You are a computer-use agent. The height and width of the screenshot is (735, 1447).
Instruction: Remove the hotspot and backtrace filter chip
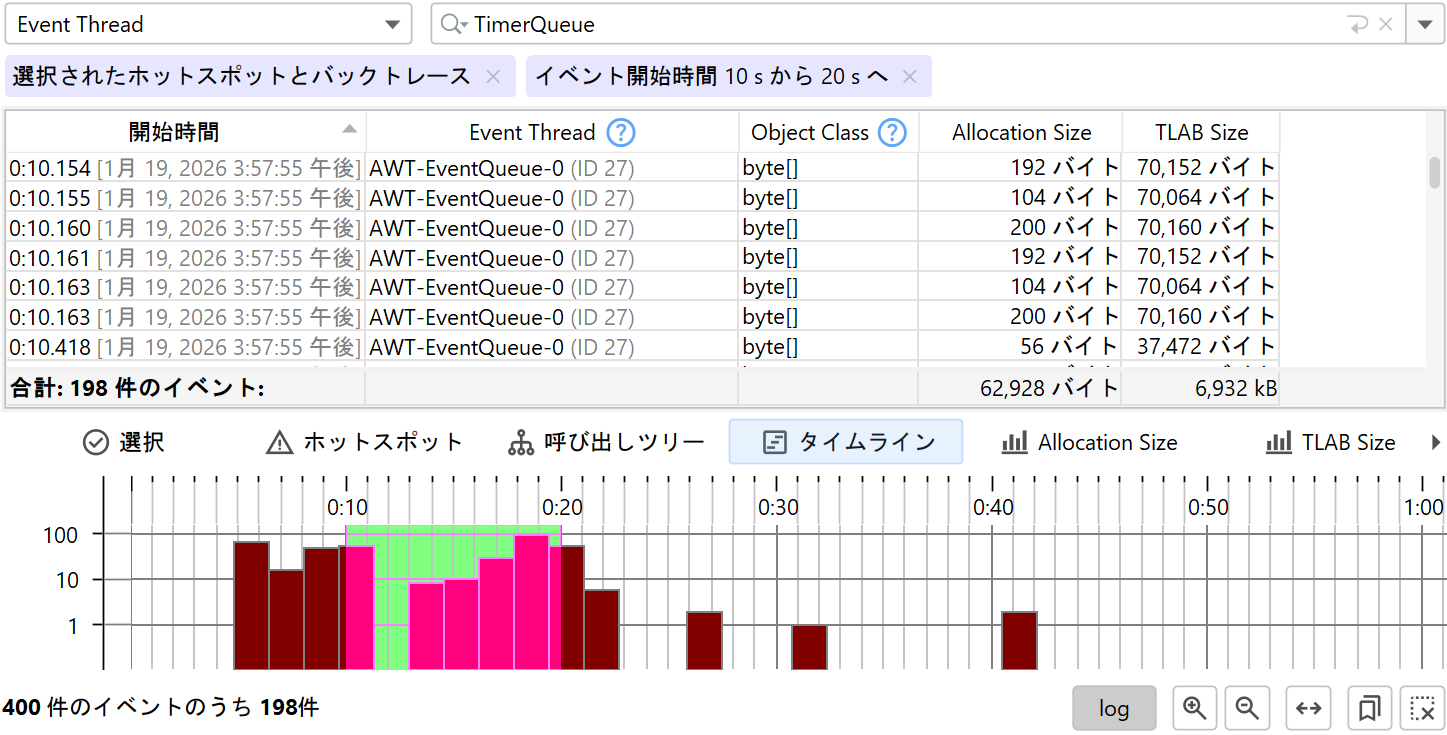[492, 76]
